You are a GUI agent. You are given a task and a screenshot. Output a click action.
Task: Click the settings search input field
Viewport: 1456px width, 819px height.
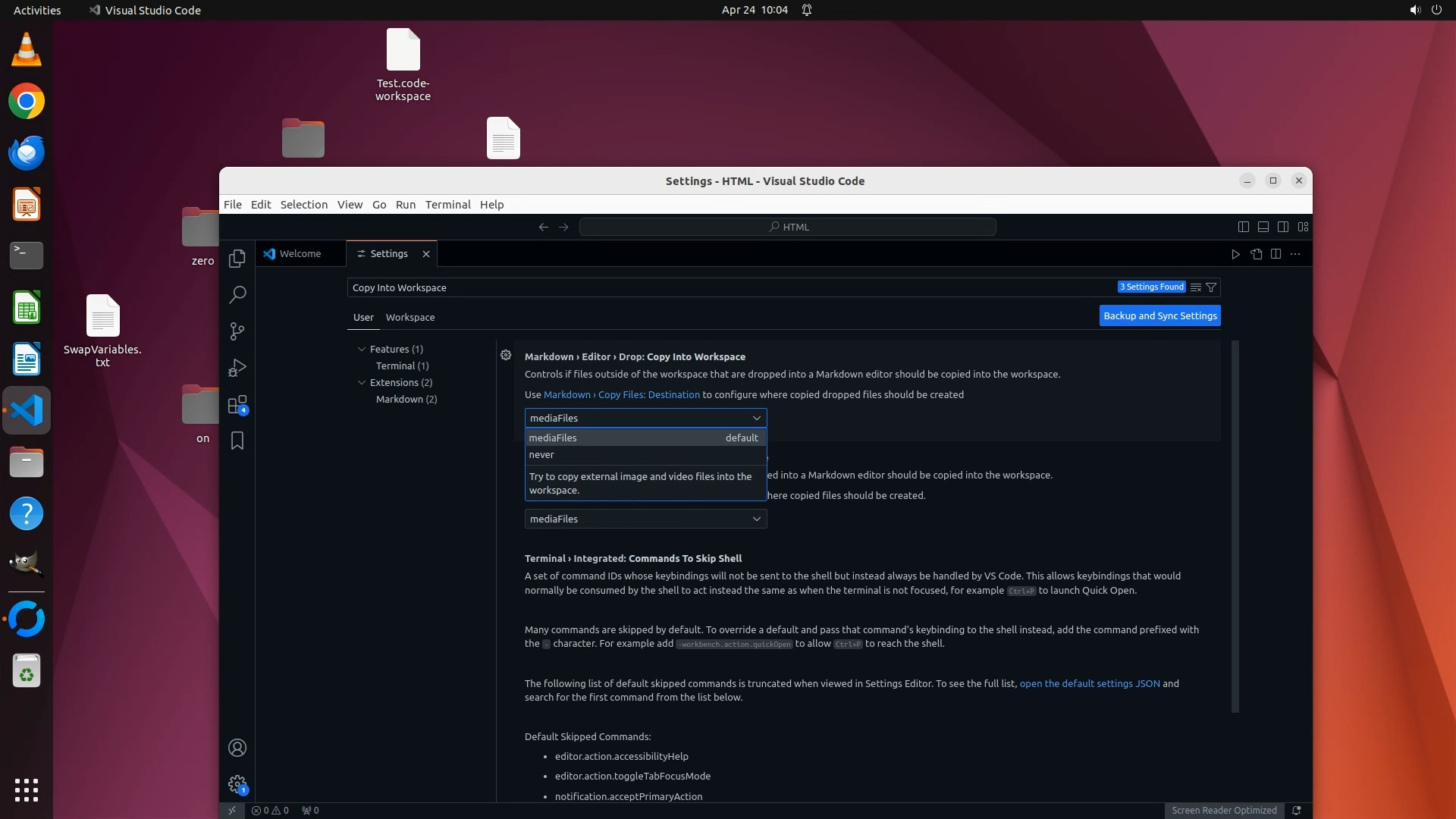728,287
